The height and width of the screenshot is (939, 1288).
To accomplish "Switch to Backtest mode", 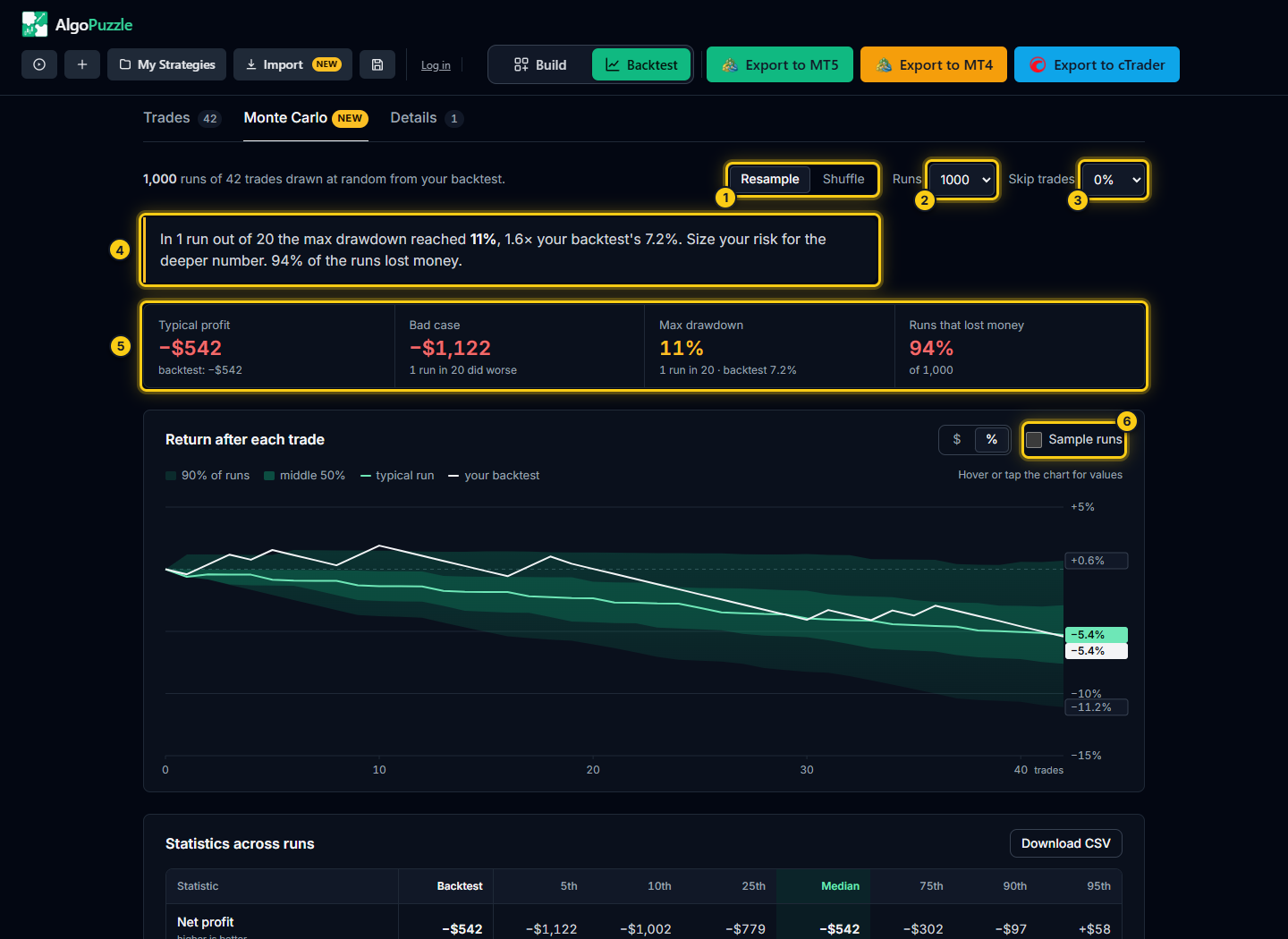I will [641, 64].
